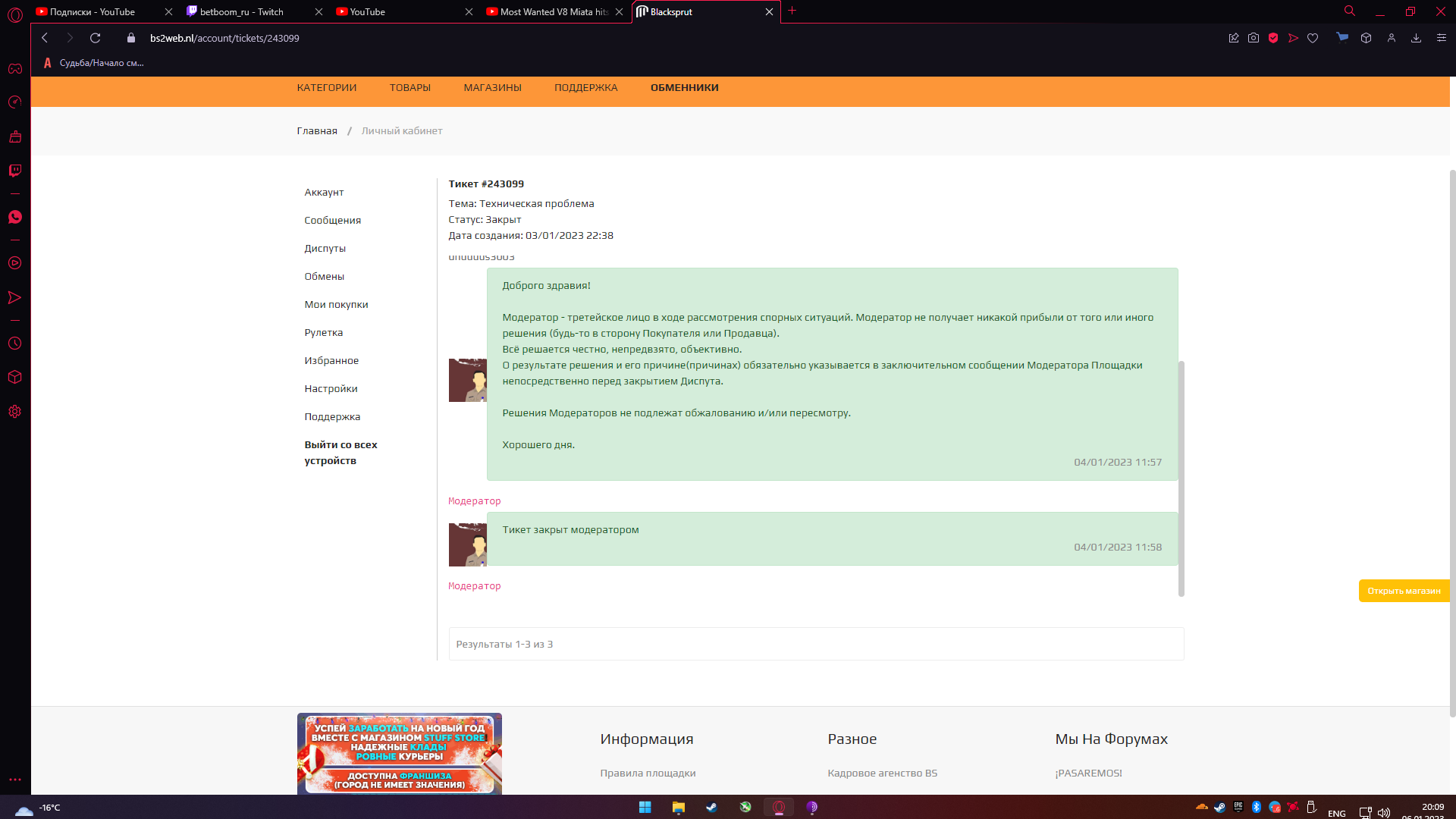Open the ad blocker shield icon

point(1273,38)
